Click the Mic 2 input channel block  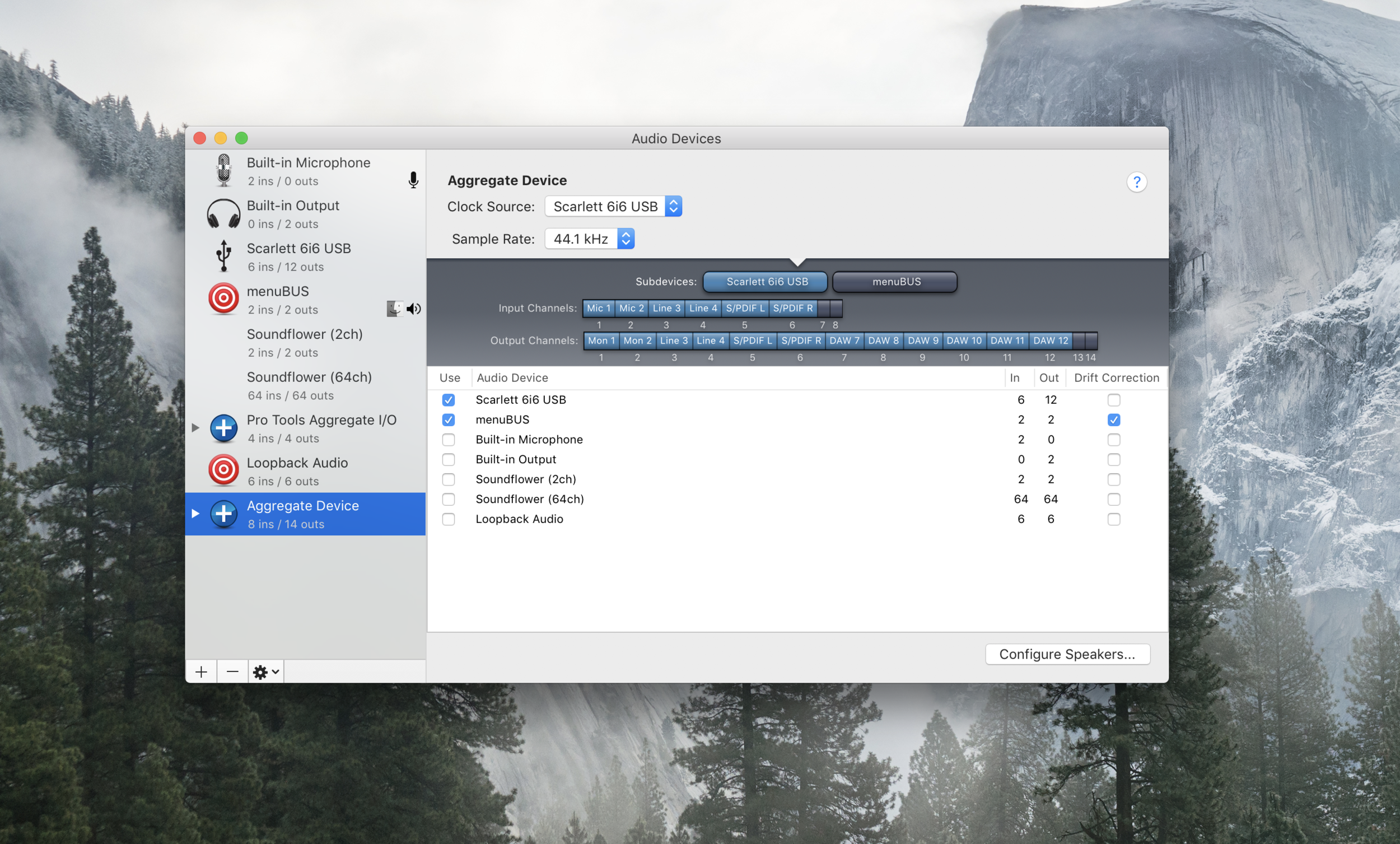coord(631,309)
